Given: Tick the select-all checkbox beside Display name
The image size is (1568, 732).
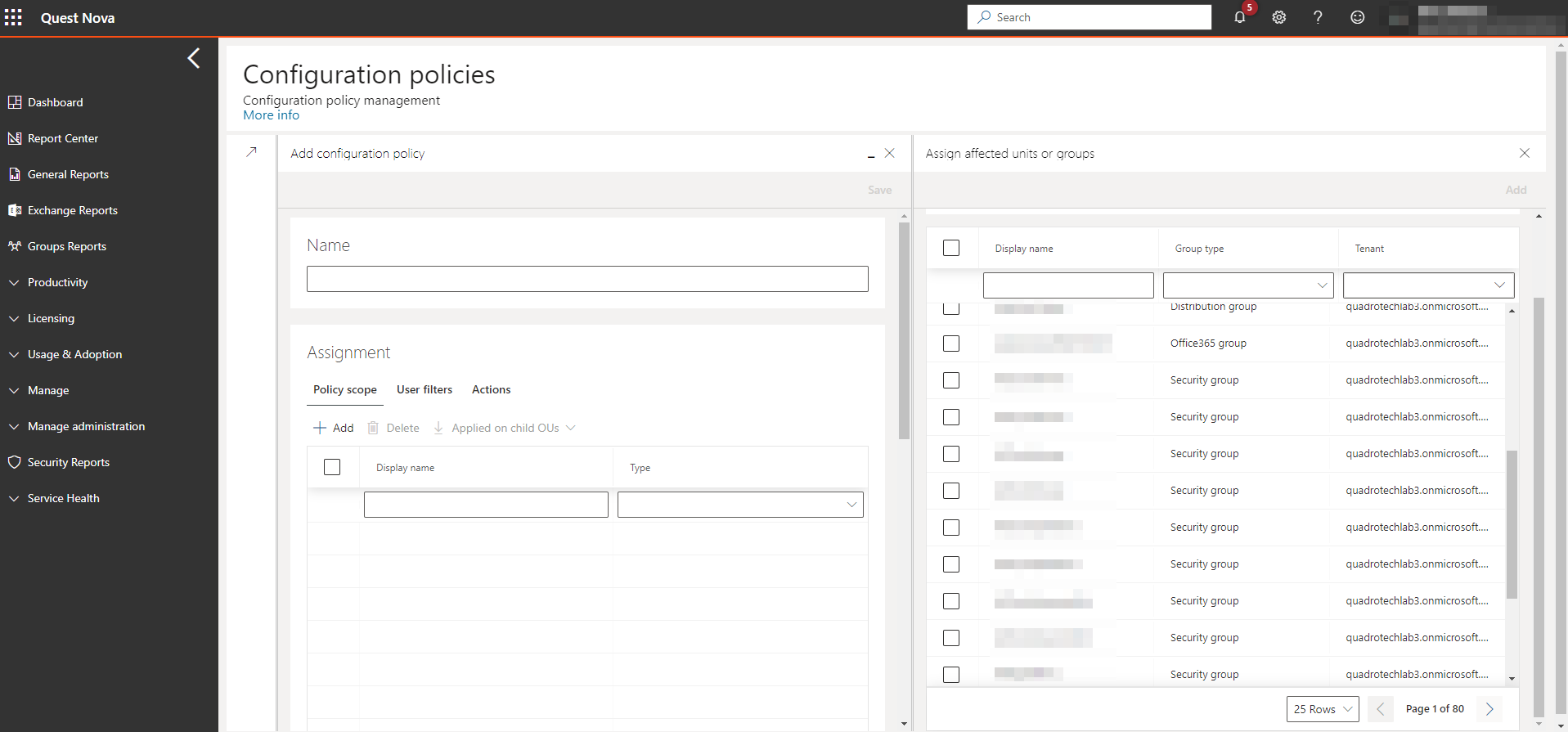Looking at the screenshot, I should coord(951,248).
